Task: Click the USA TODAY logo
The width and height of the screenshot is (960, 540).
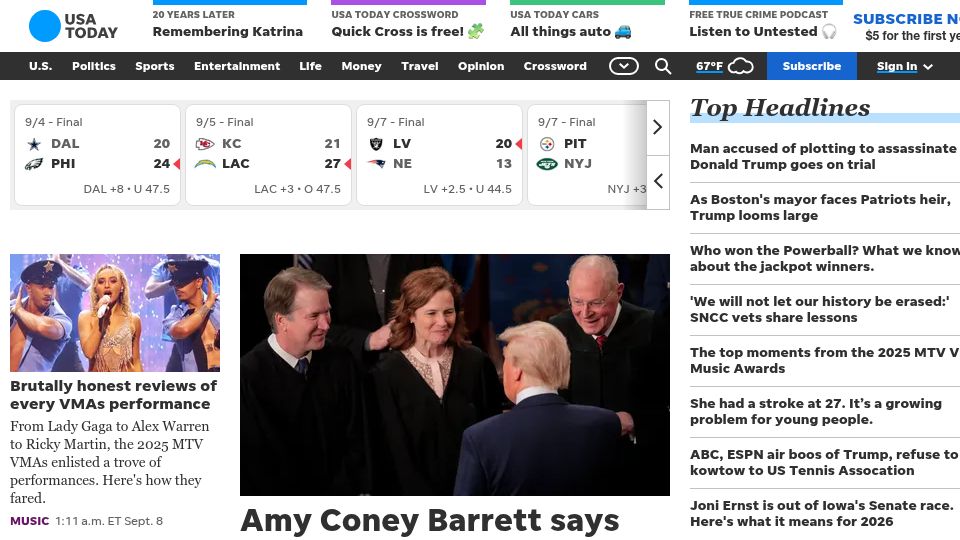Action: (x=73, y=26)
